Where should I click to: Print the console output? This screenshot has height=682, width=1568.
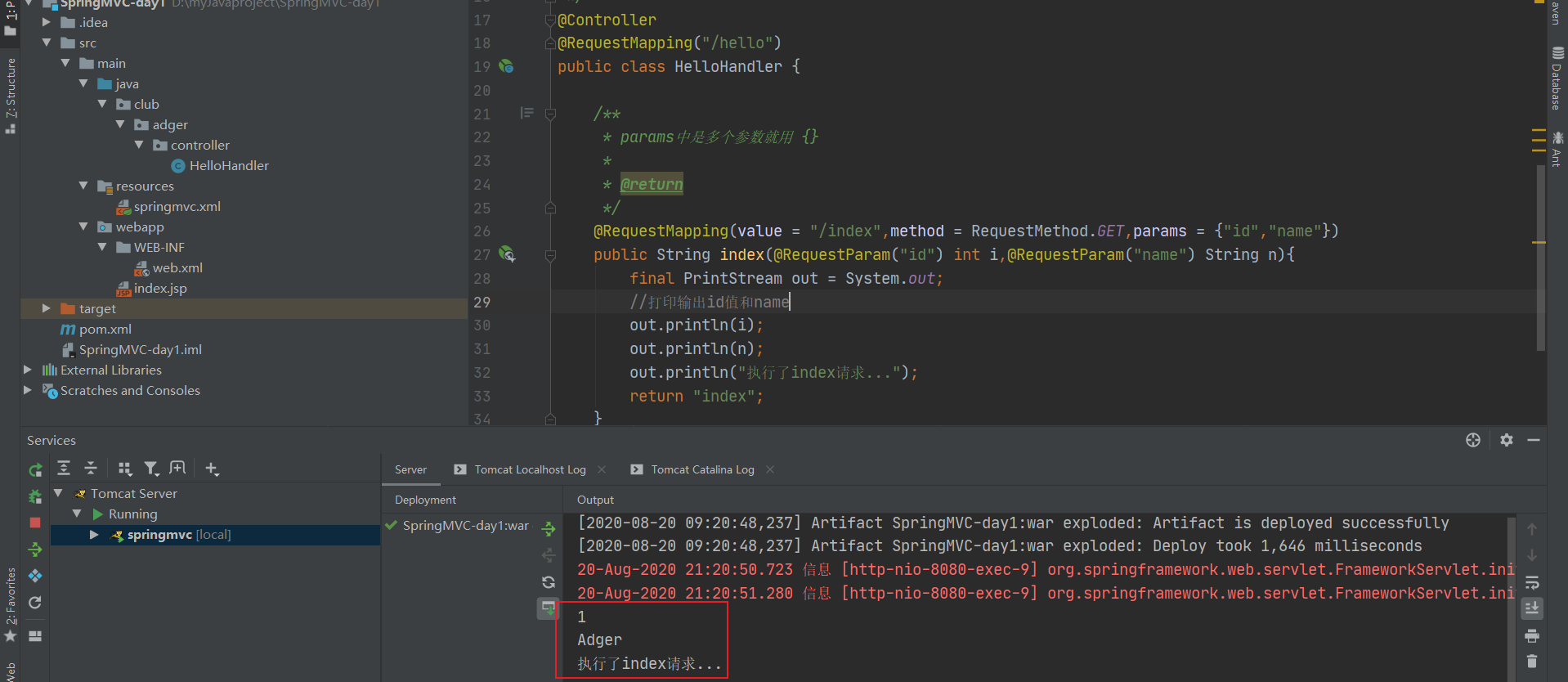(x=1532, y=635)
